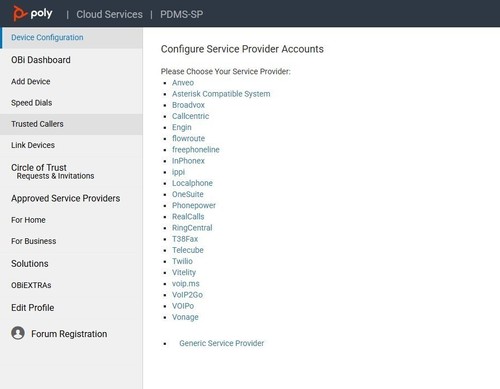Open Circle of Trust requests
Screen dimensions: 500x389
pyautogui.click(x=53, y=171)
